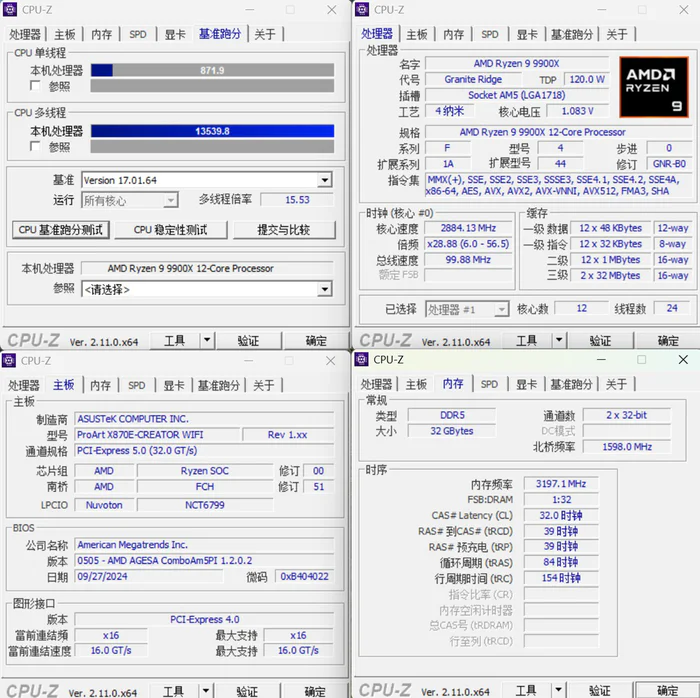Click 行周期时间 (tRC) value 154 时钟
This screenshot has height=698, width=700.
point(561,578)
